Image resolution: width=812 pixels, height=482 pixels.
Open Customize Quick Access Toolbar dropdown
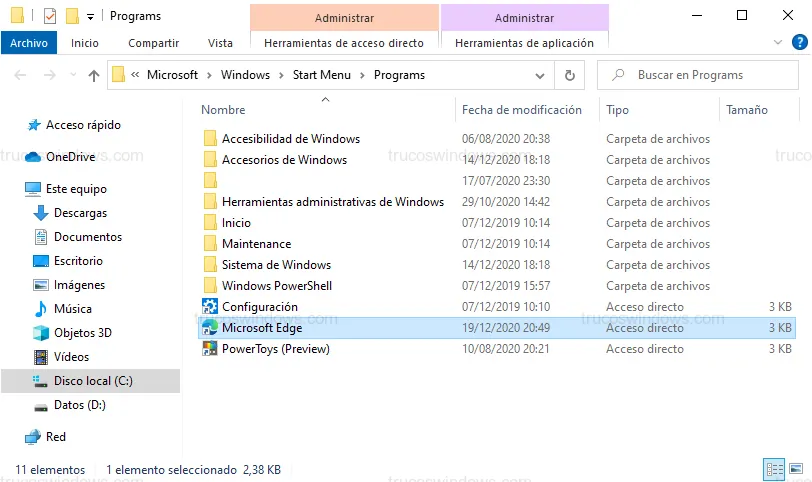tap(91, 17)
